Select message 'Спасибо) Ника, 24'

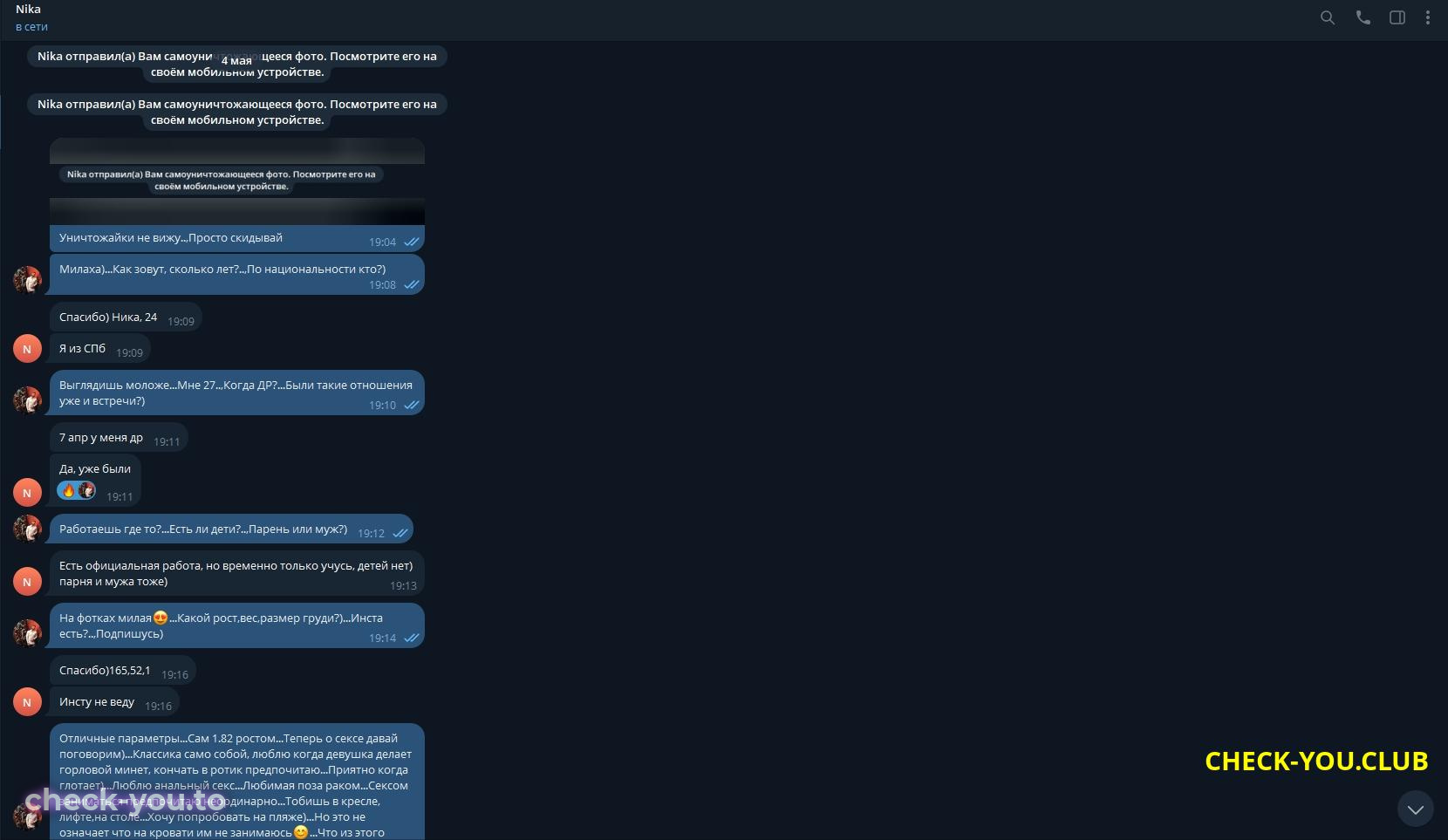pos(126,318)
